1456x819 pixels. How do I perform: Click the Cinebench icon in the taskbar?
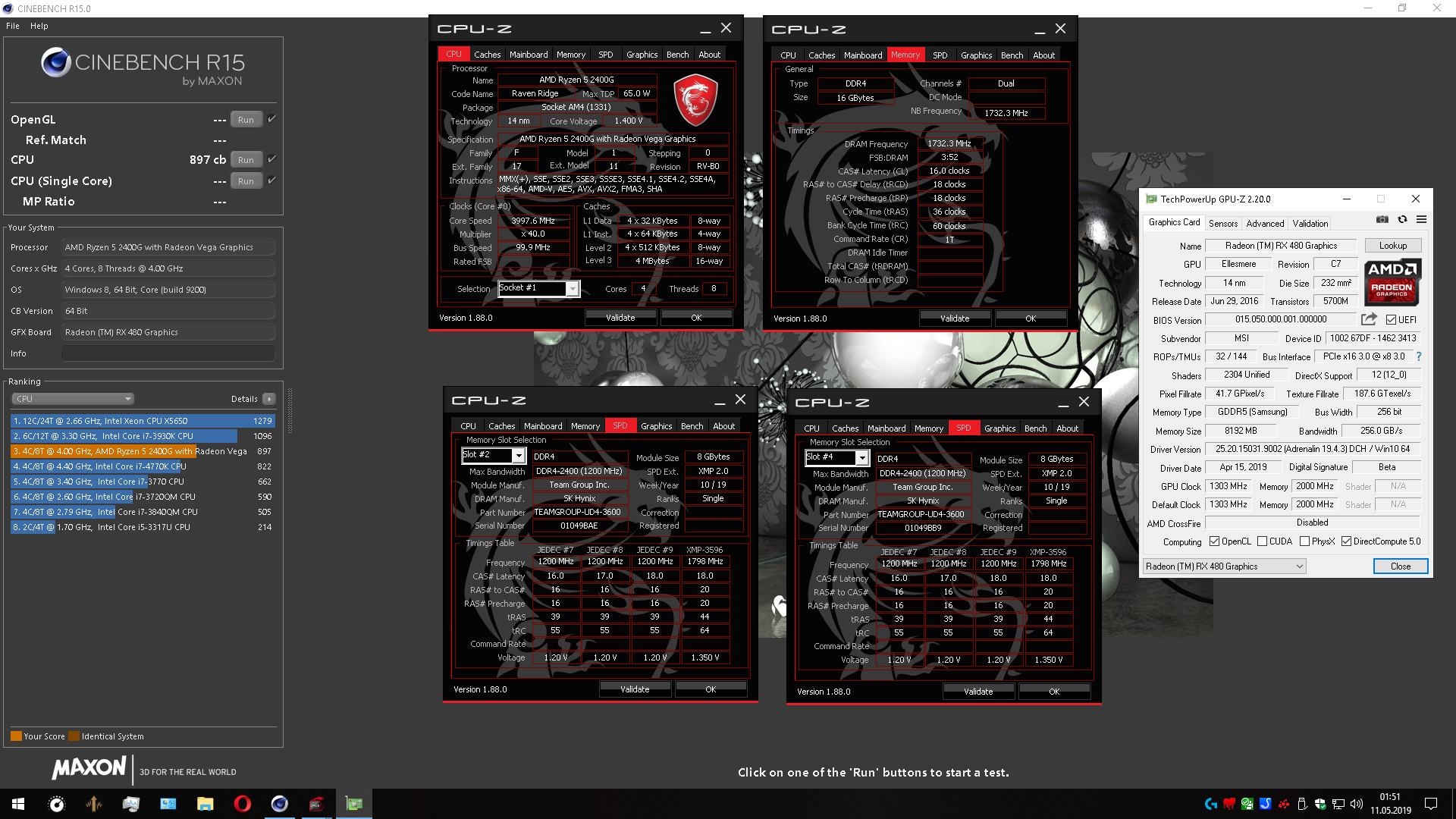tap(279, 804)
